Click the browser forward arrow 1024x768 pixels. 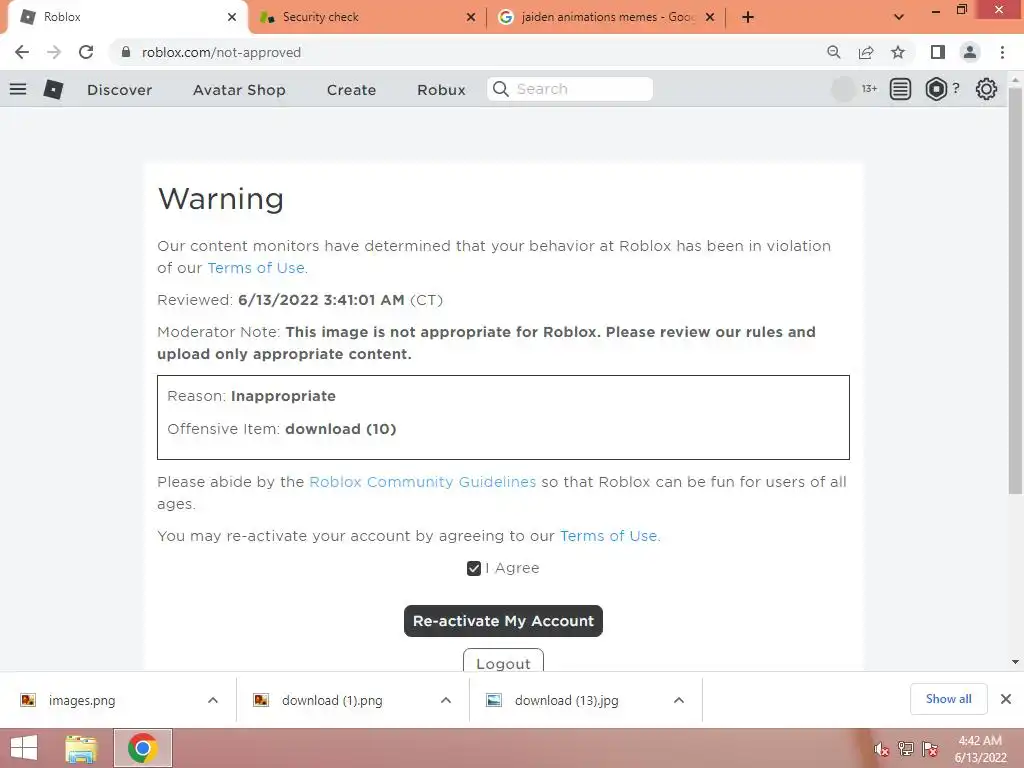pyautogui.click(x=54, y=52)
